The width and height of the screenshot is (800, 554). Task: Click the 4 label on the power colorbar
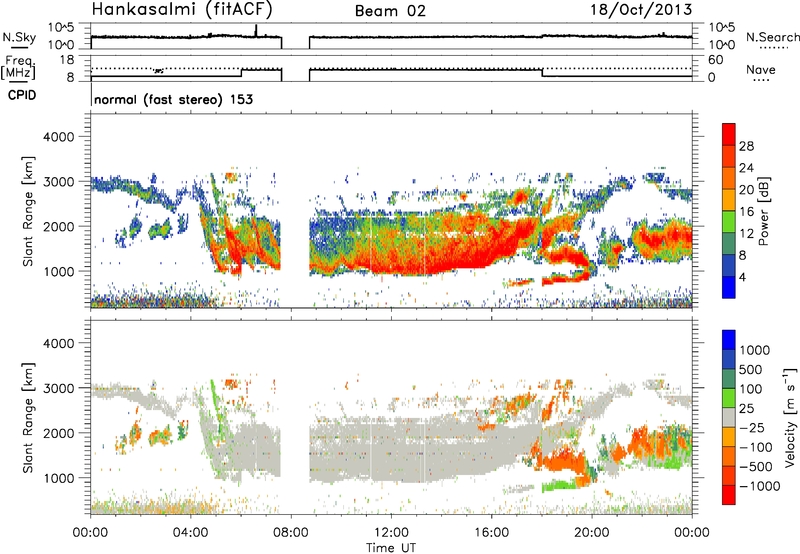(x=742, y=277)
